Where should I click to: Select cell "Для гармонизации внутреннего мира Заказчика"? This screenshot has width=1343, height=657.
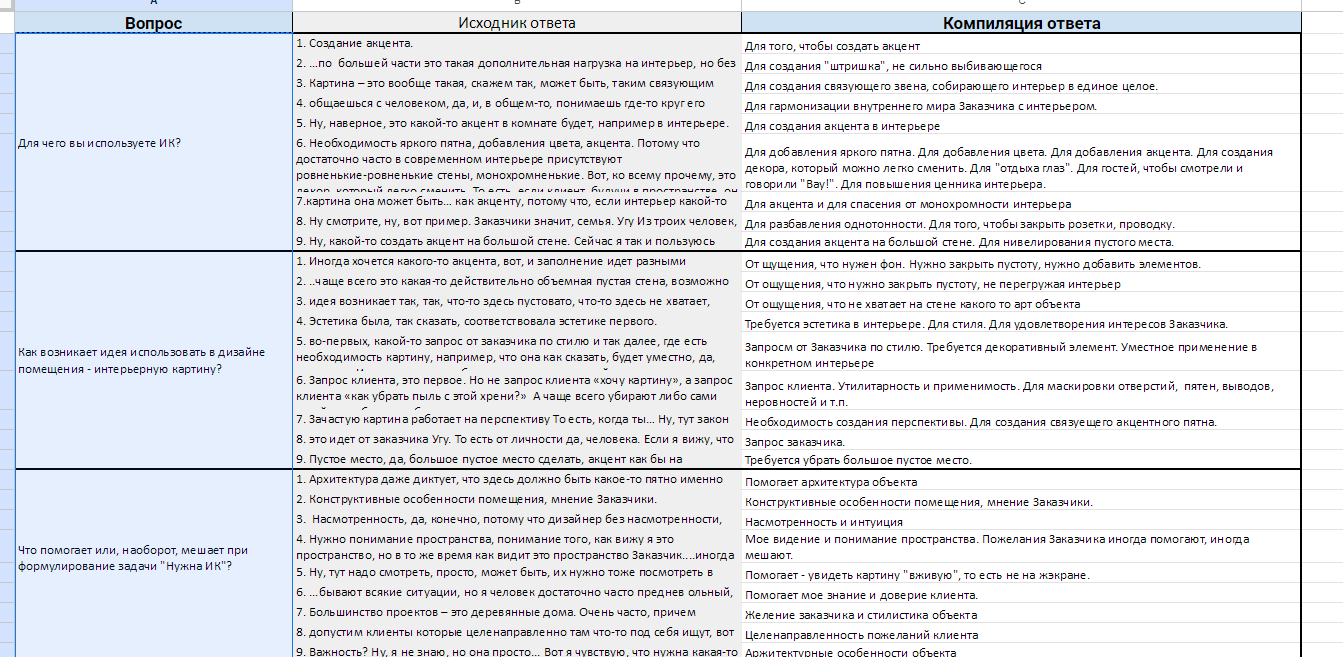point(1021,105)
